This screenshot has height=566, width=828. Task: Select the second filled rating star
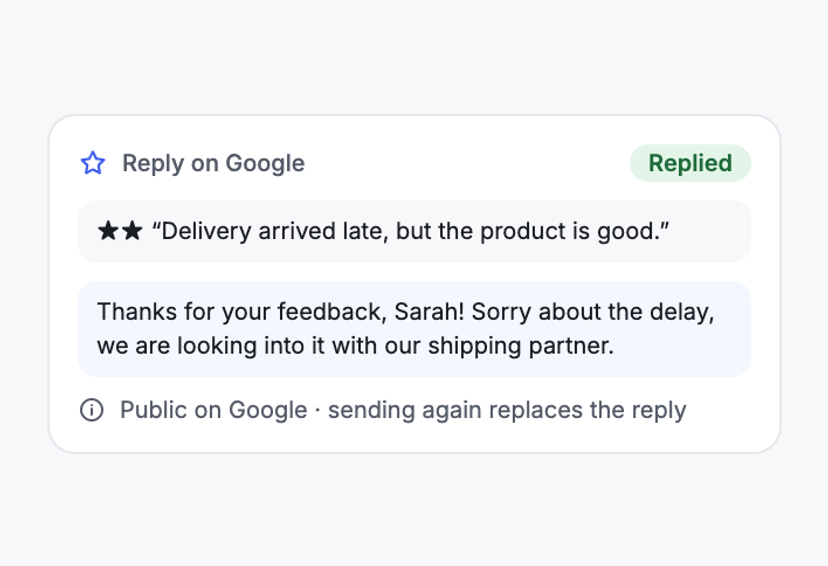click(x=131, y=231)
